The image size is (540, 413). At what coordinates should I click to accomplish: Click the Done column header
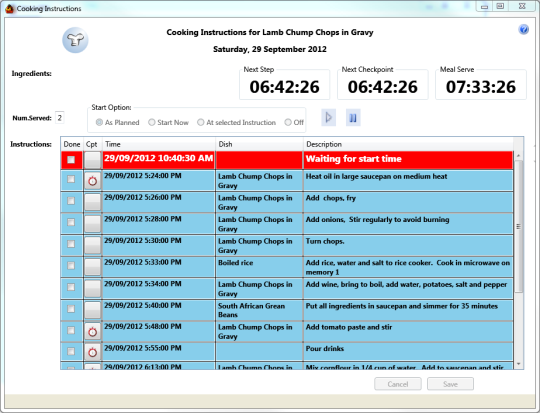[72, 144]
